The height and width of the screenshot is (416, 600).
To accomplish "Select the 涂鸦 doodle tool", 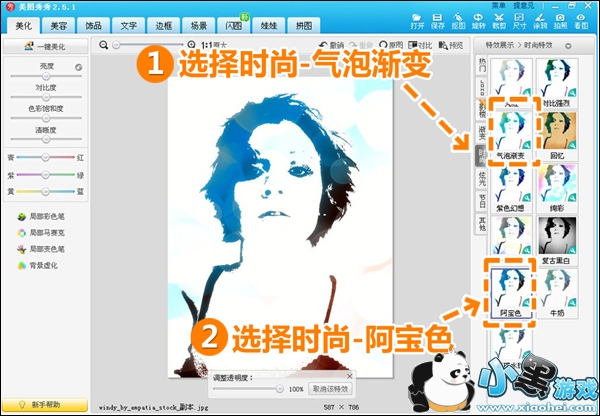I will [540, 21].
